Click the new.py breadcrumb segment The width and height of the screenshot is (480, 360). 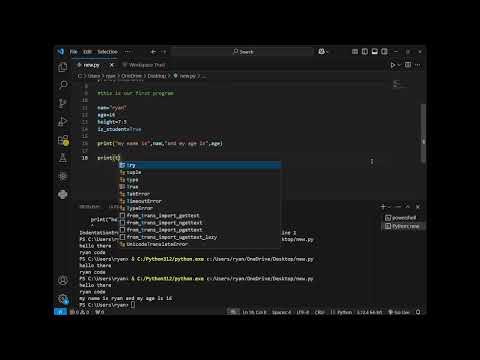tap(188, 76)
